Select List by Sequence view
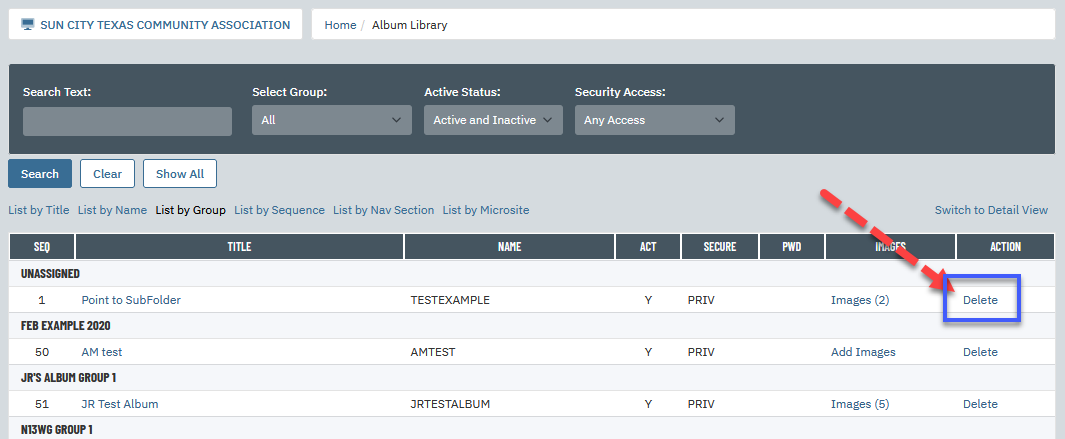The height and width of the screenshot is (439, 1065). [x=279, y=210]
